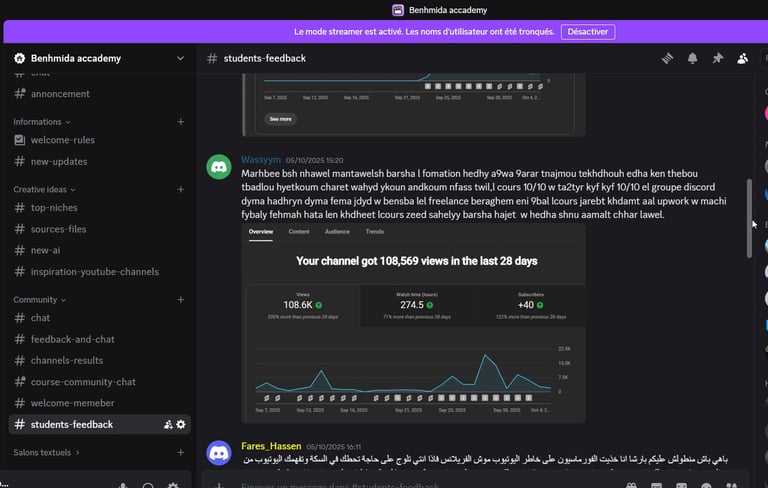The width and height of the screenshot is (768, 488).
Task: Click the 05/10/2025 16:11 message timestamp
Action: pos(334,447)
